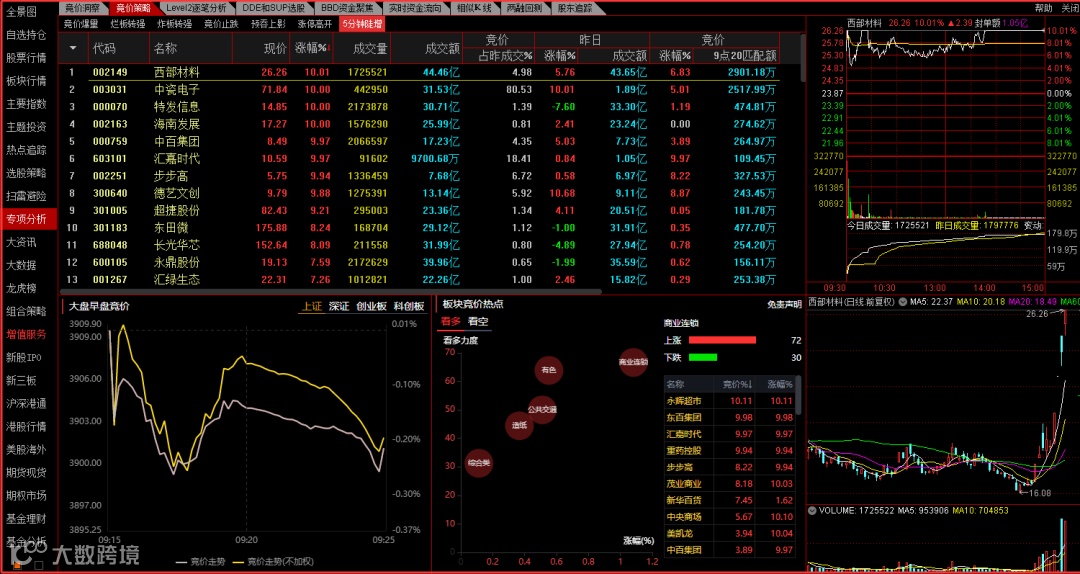
Task: Select the 涨停高开 strategy sub-tab
Action: point(315,23)
